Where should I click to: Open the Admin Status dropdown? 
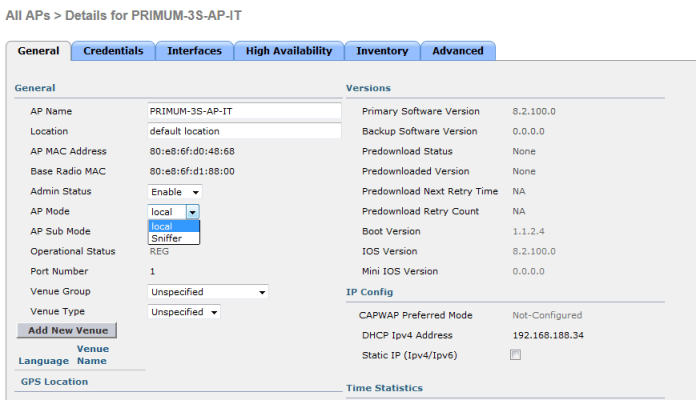click(175, 191)
